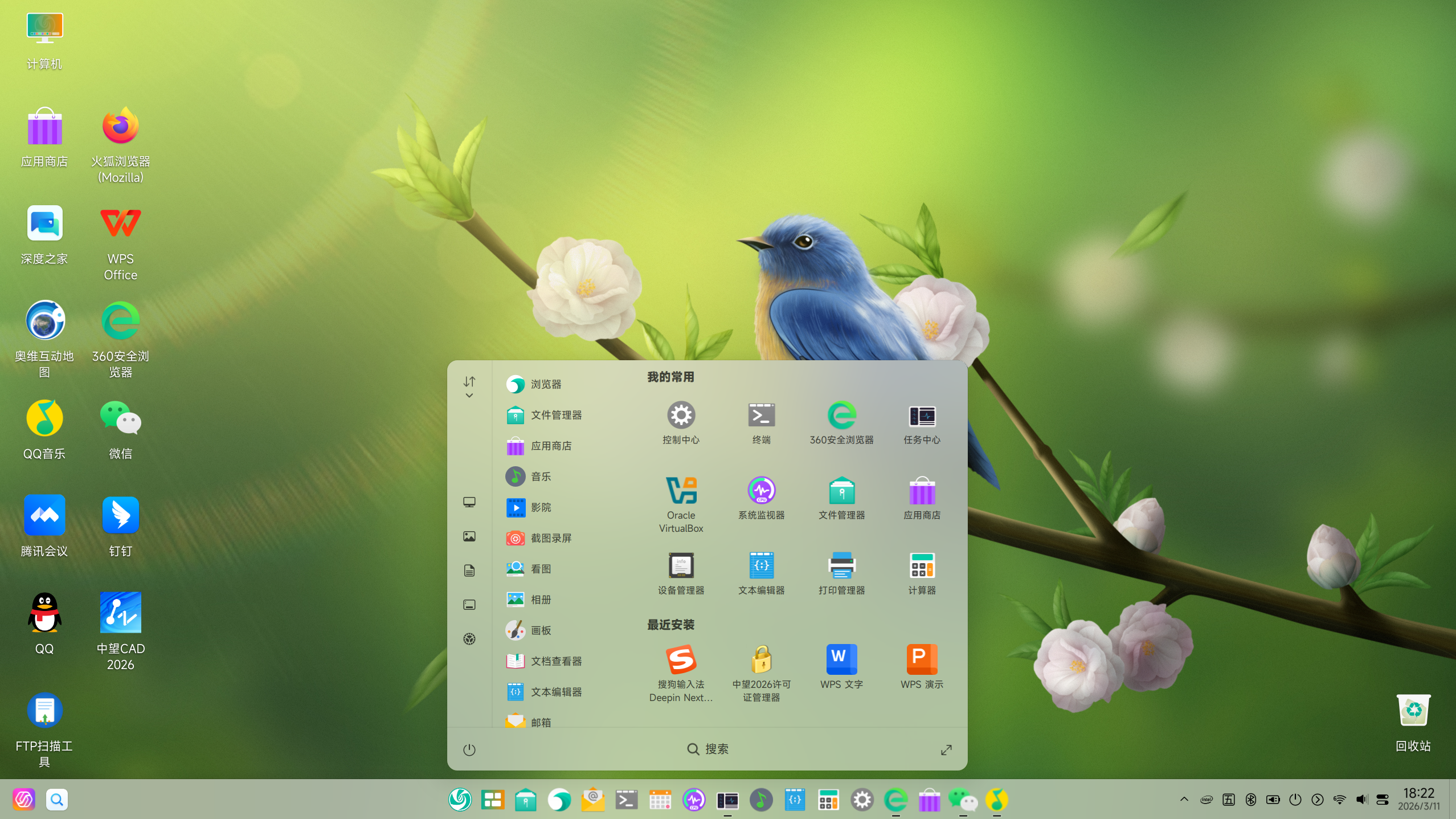Screen dimensions: 1456x819
Task: Launch 中望2026许可证管理器
Action: coord(761,660)
